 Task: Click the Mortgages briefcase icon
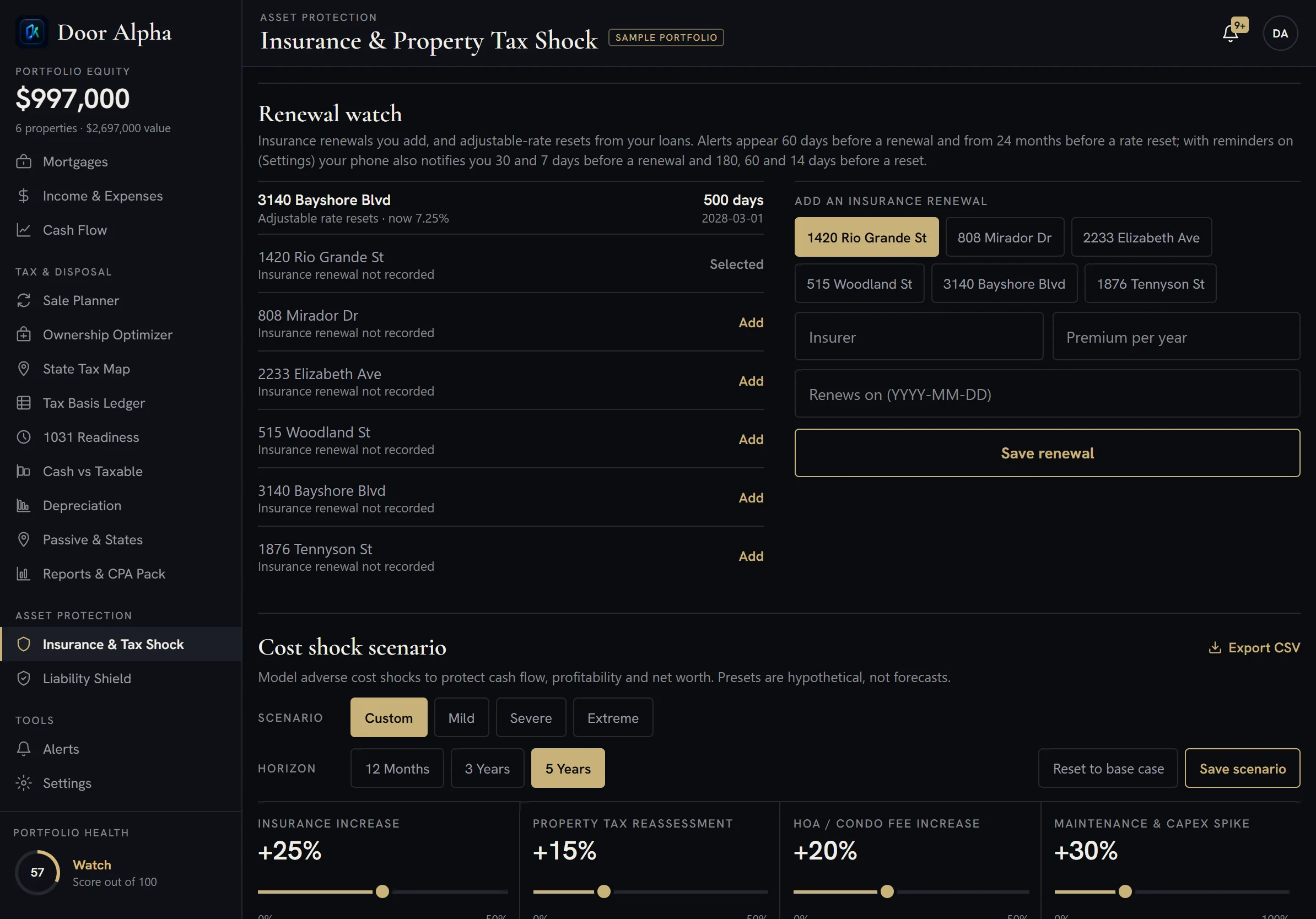pos(24,161)
